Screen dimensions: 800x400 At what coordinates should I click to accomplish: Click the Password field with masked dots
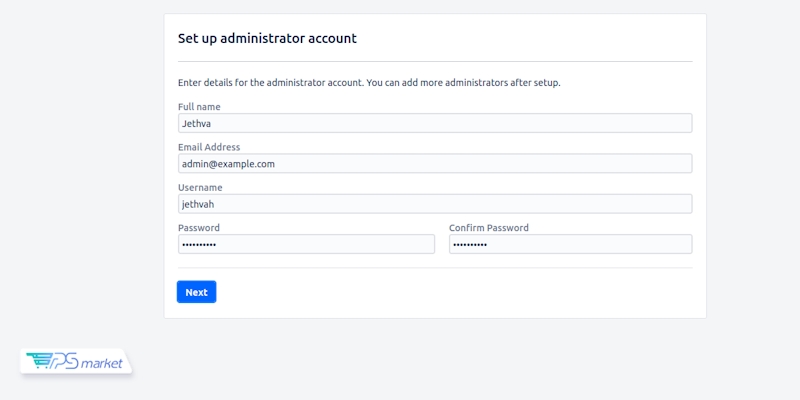[306, 244]
